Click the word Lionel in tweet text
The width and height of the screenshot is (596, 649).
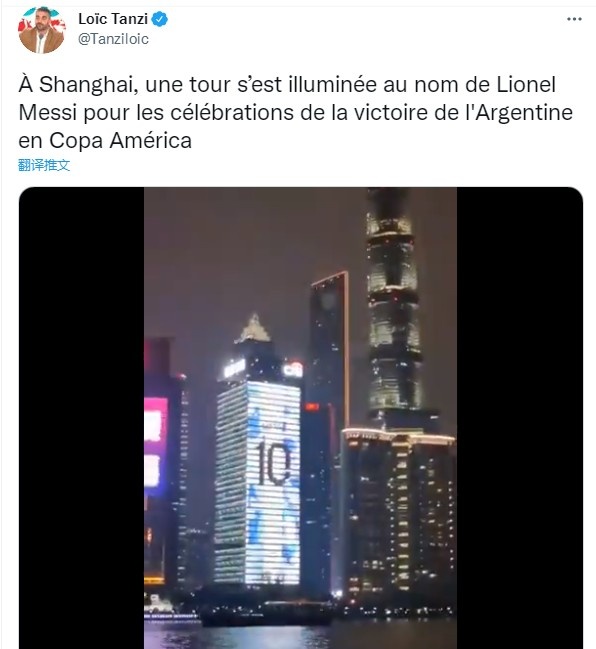point(526,84)
